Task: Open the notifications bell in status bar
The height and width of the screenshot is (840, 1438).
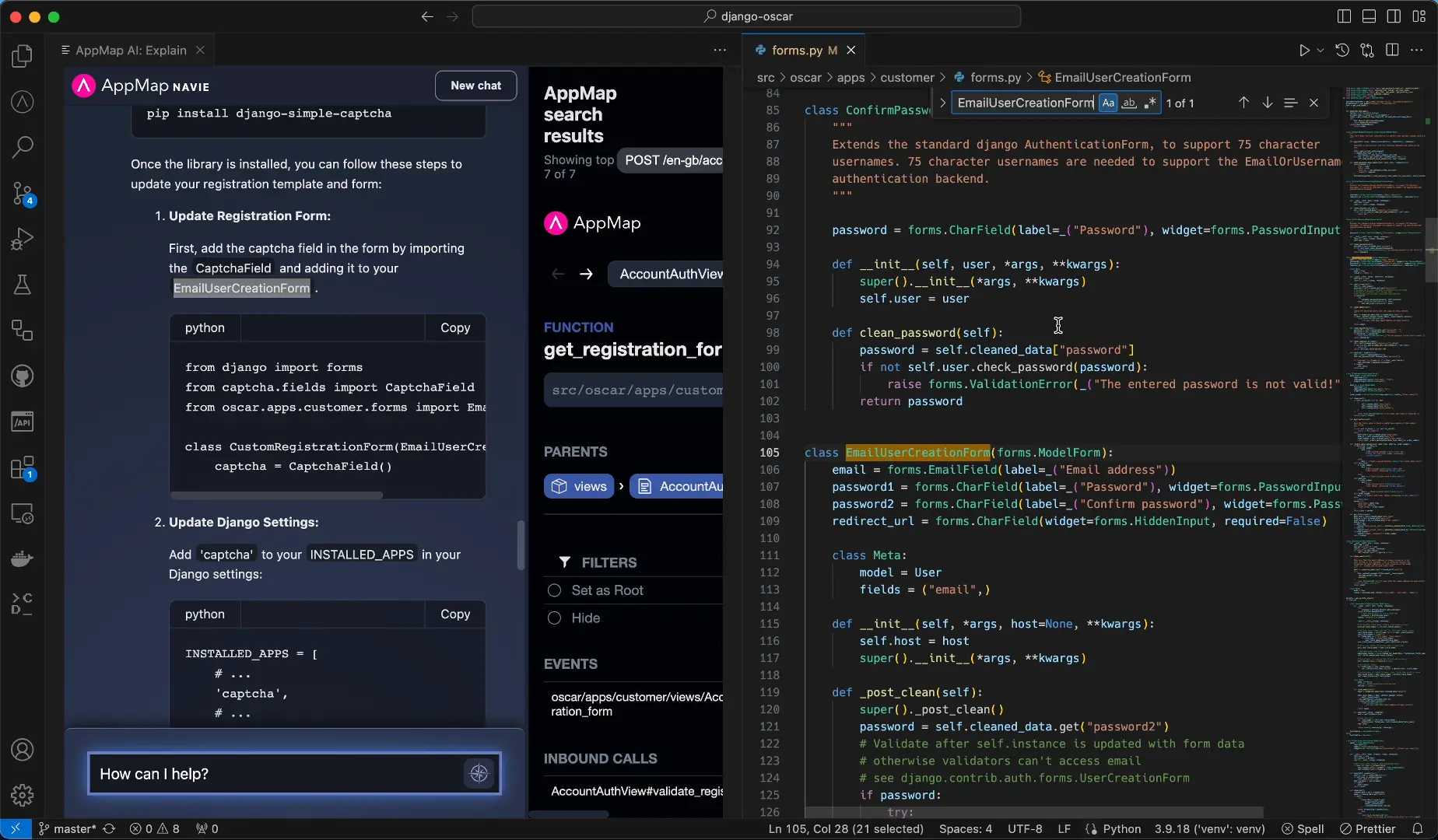Action: point(1418,829)
